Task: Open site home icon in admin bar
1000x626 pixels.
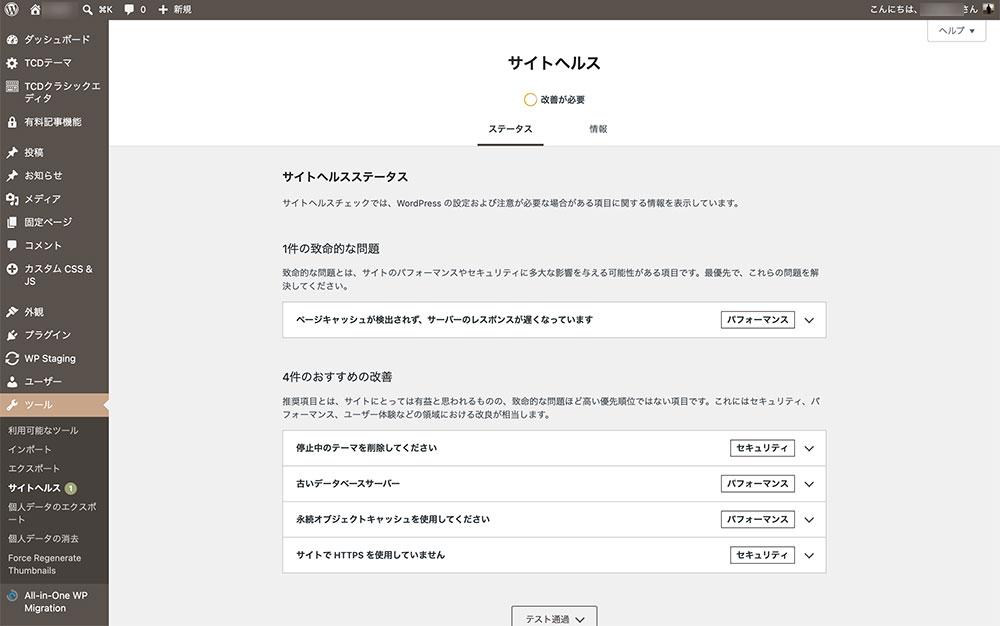Action: (35, 10)
